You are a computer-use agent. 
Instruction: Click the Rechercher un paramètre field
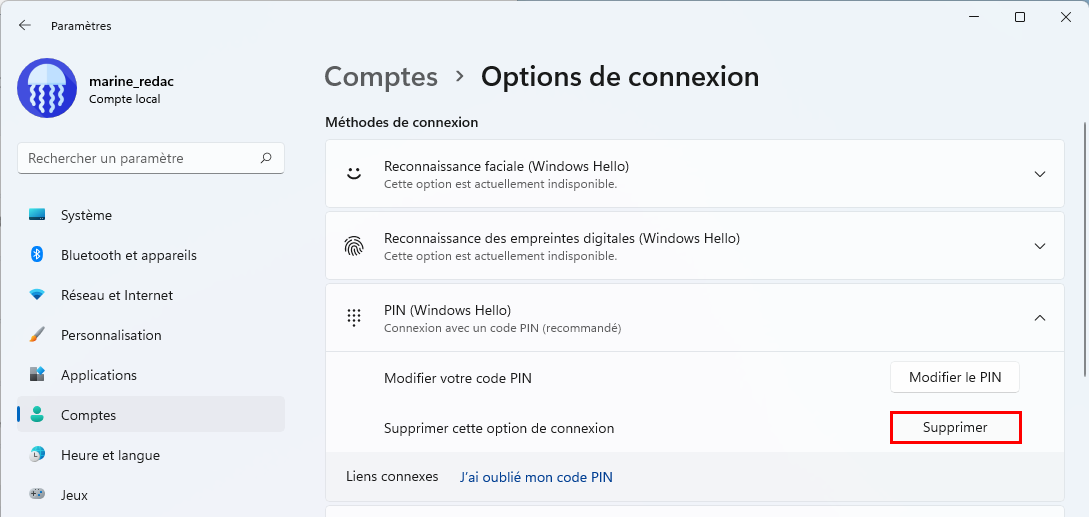click(x=151, y=158)
